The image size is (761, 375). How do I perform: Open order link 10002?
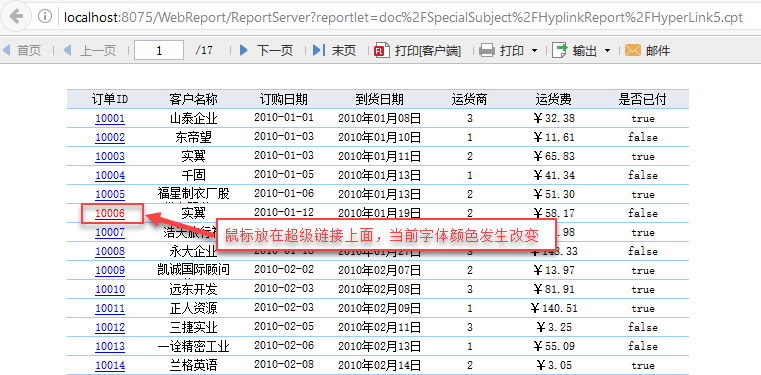coord(110,137)
